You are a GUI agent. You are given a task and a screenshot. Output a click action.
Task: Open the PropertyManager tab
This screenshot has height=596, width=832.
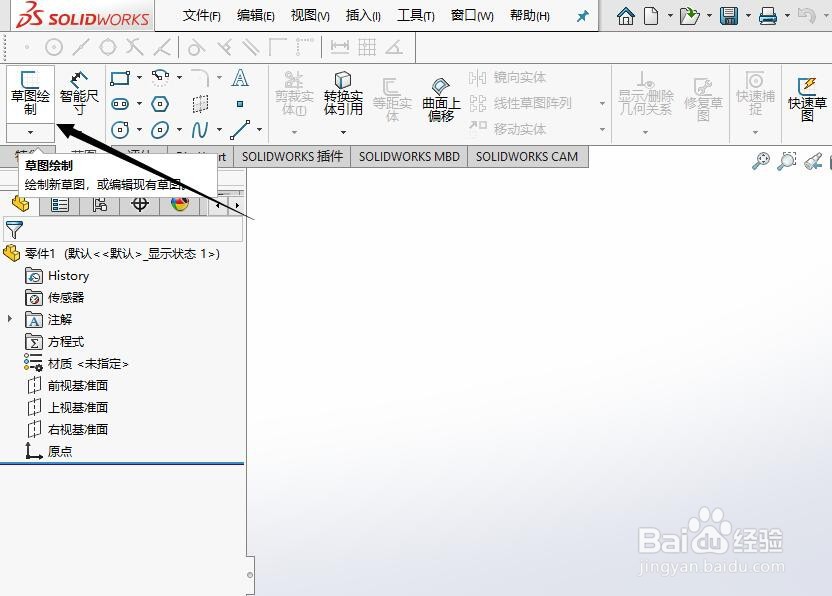pyautogui.click(x=60, y=204)
